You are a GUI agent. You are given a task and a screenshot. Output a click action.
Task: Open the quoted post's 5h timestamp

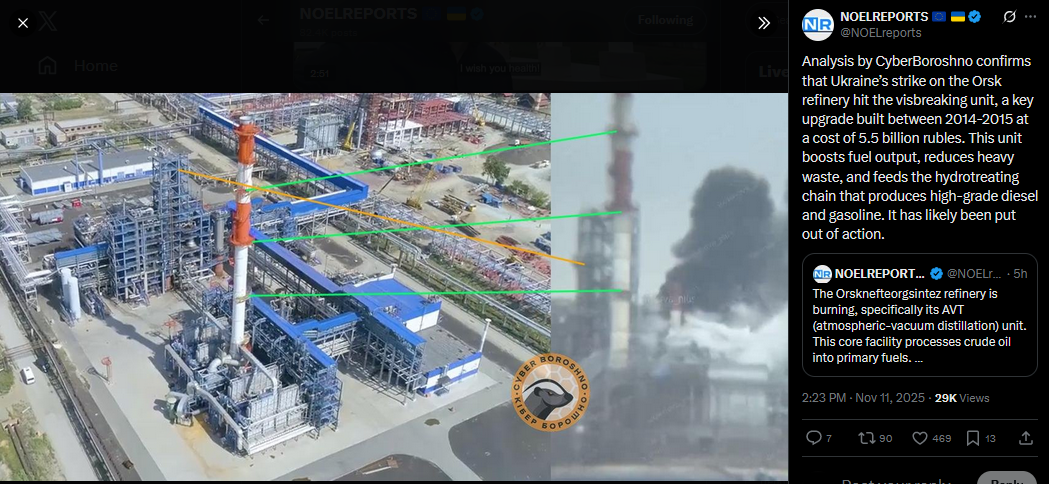click(1020, 273)
